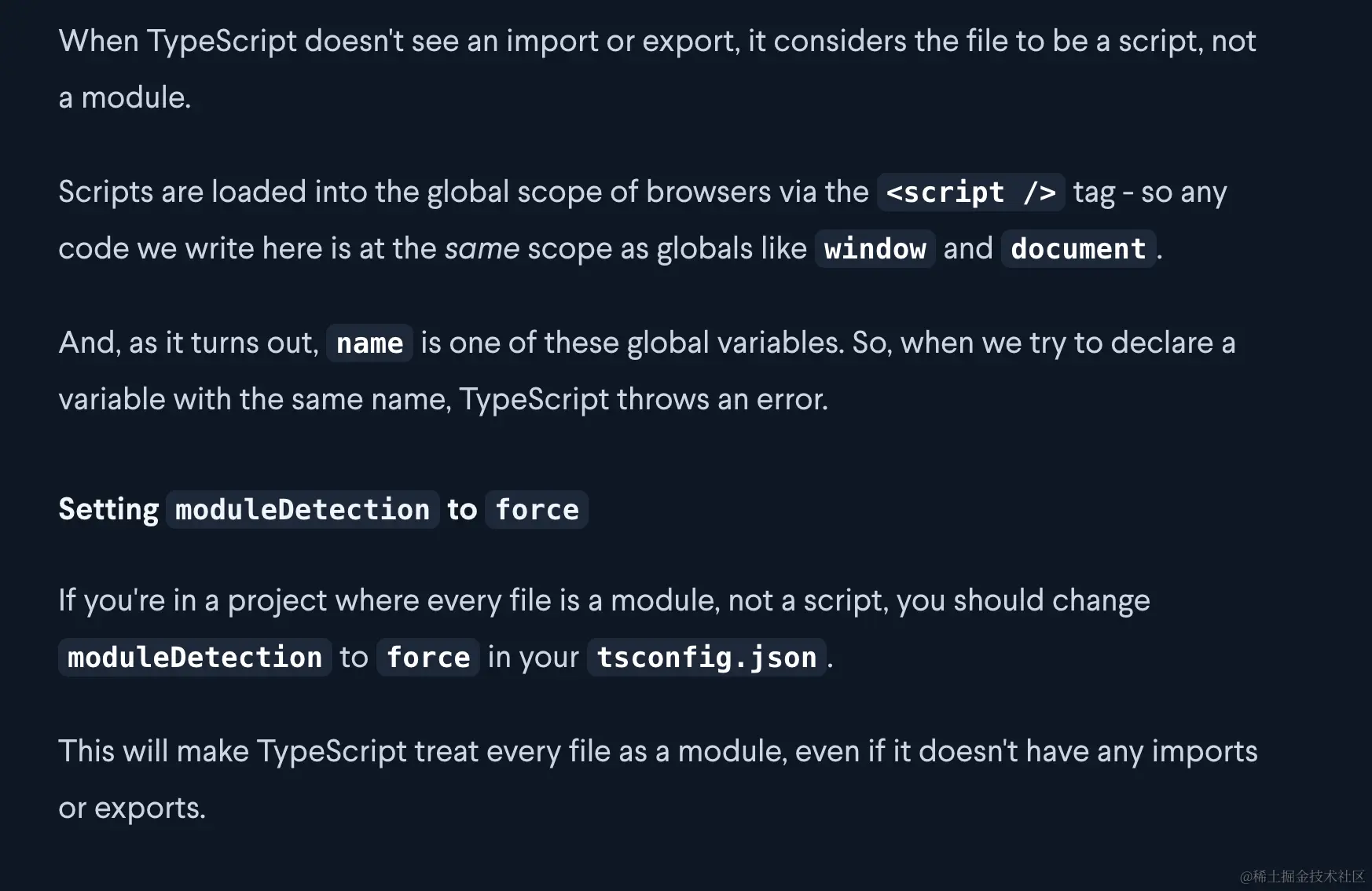The height and width of the screenshot is (891, 1372).
Task: Click the 'tsconfig.json' inline code
Action: pyautogui.click(x=706, y=658)
